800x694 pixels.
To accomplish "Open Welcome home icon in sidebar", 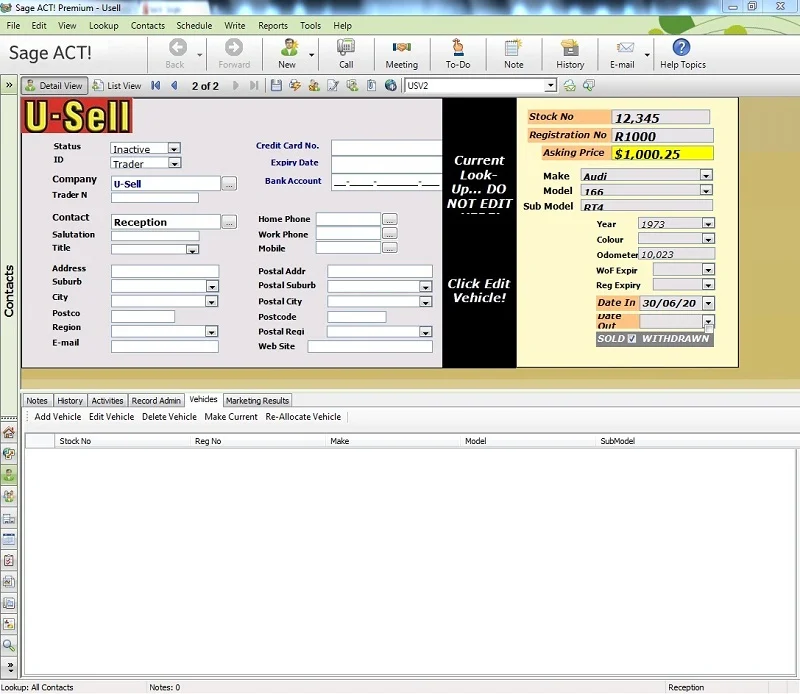I will tap(9, 433).
